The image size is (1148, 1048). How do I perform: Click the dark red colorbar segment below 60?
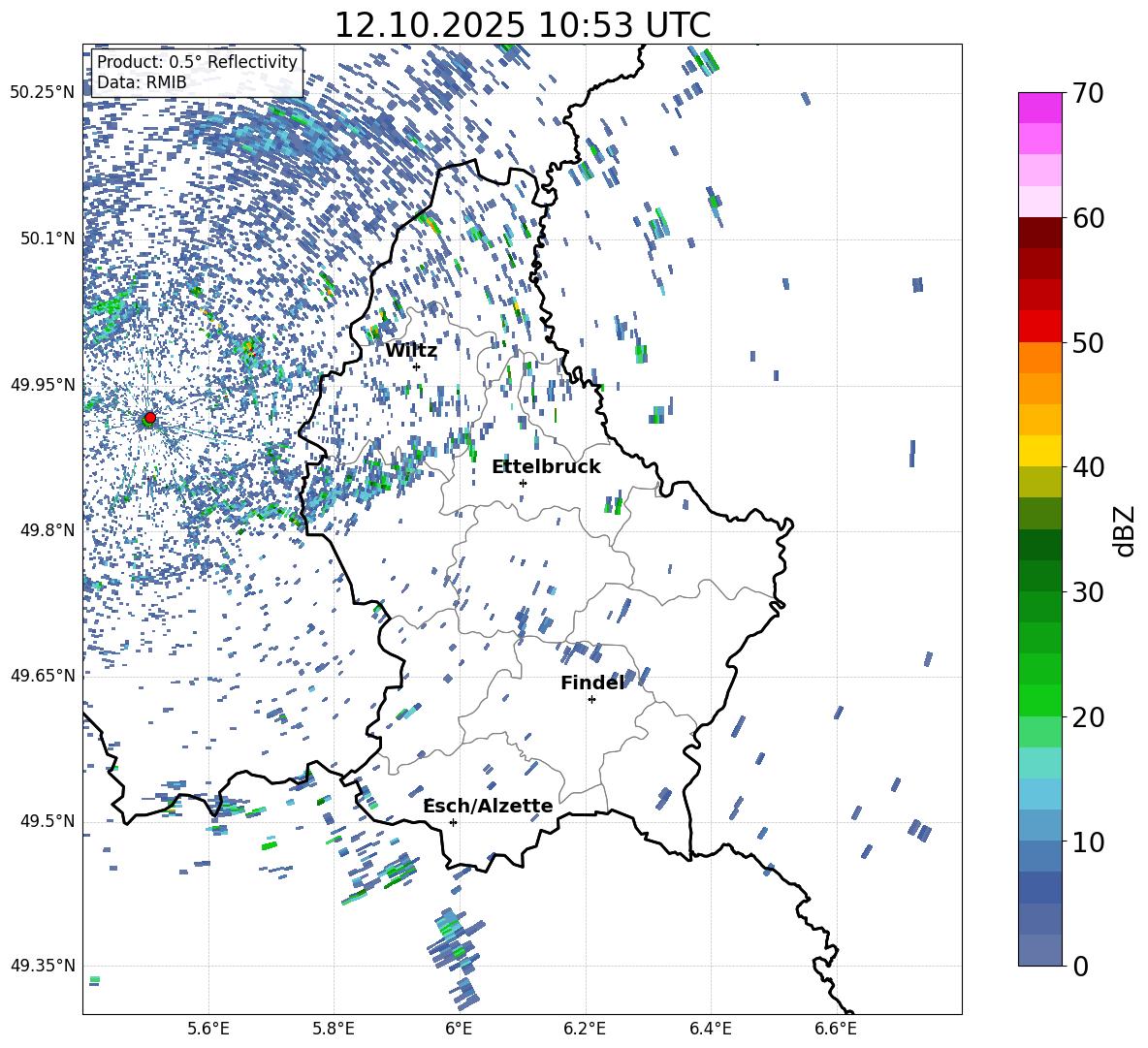tap(1040, 233)
